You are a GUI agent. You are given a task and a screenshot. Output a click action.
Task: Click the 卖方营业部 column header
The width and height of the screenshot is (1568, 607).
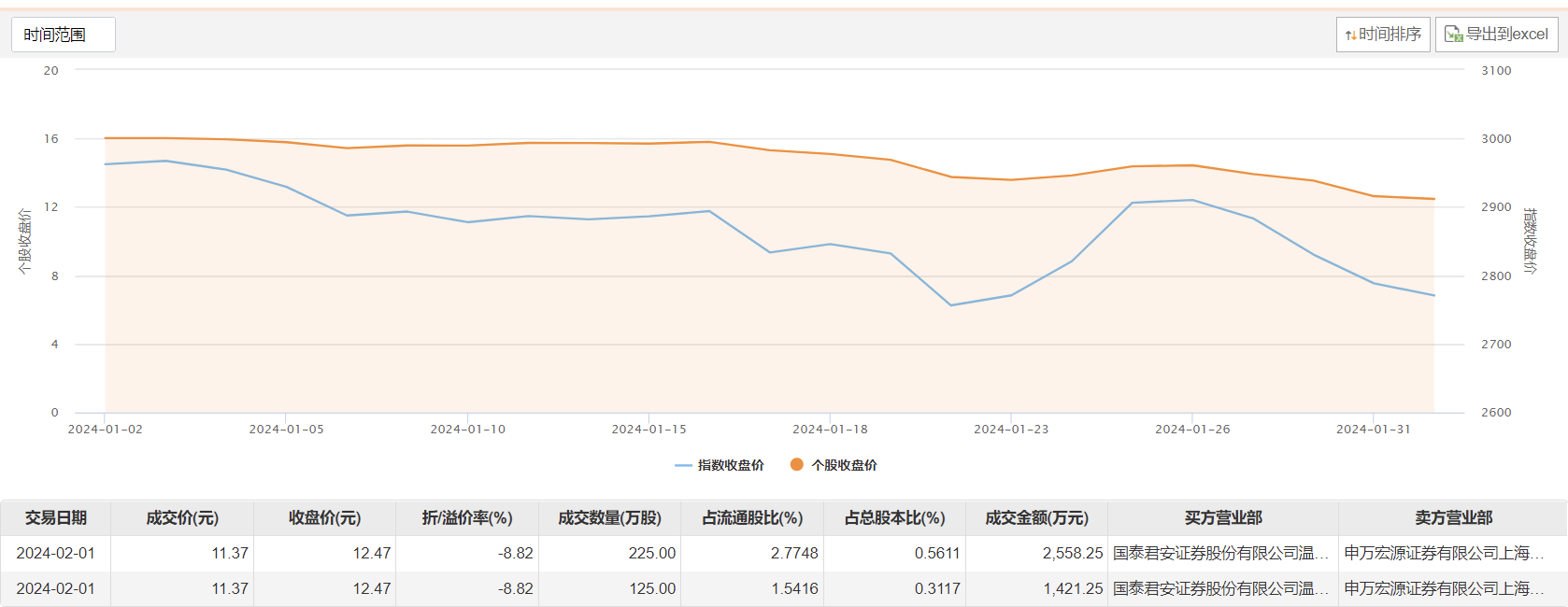pos(1453,517)
